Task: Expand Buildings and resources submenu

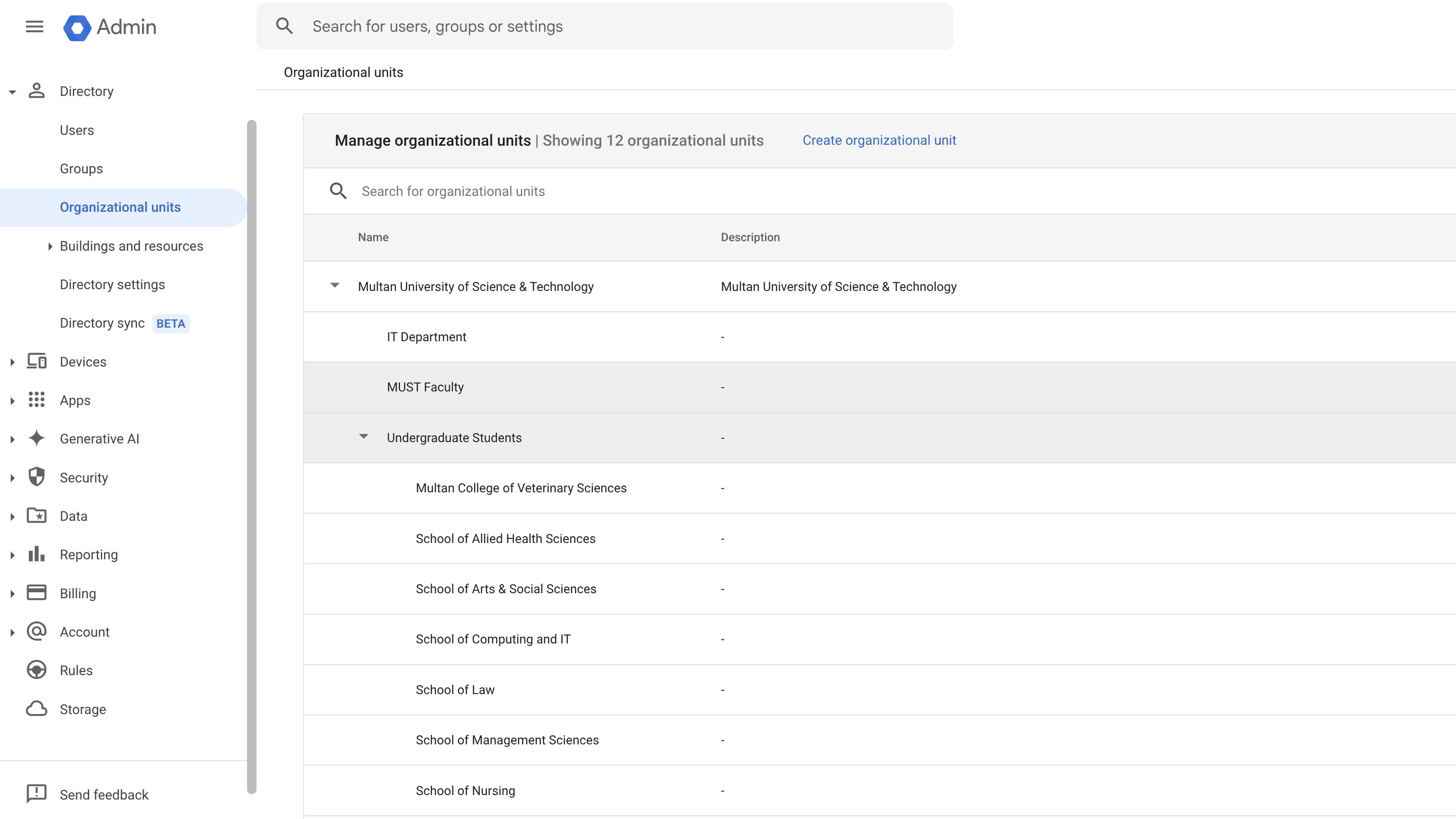Action: (x=50, y=246)
